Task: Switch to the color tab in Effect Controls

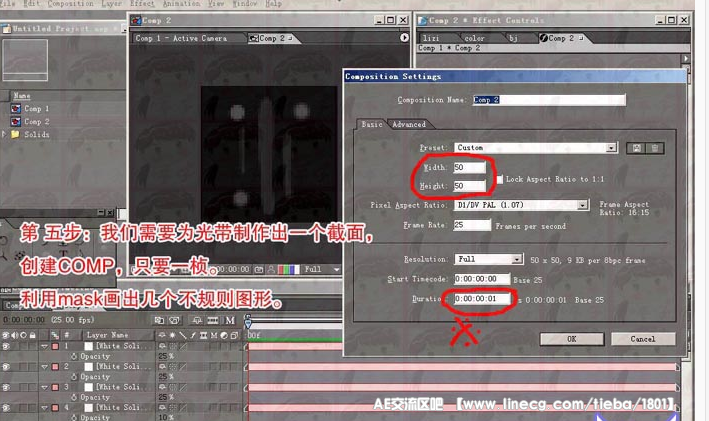Action: [475, 38]
